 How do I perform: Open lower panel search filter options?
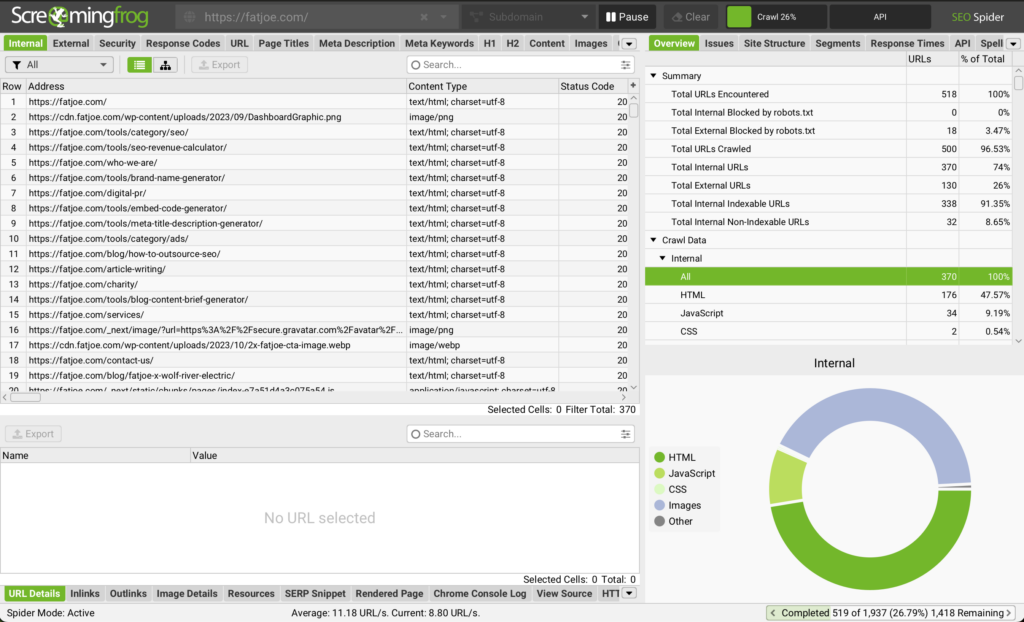pyautogui.click(x=626, y=434)
